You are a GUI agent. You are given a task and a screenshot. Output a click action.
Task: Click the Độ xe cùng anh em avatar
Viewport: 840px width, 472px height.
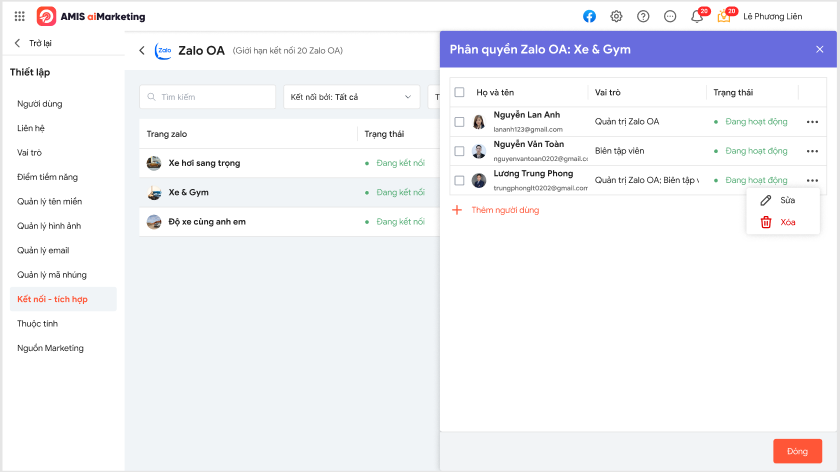(x=154, y=222)
